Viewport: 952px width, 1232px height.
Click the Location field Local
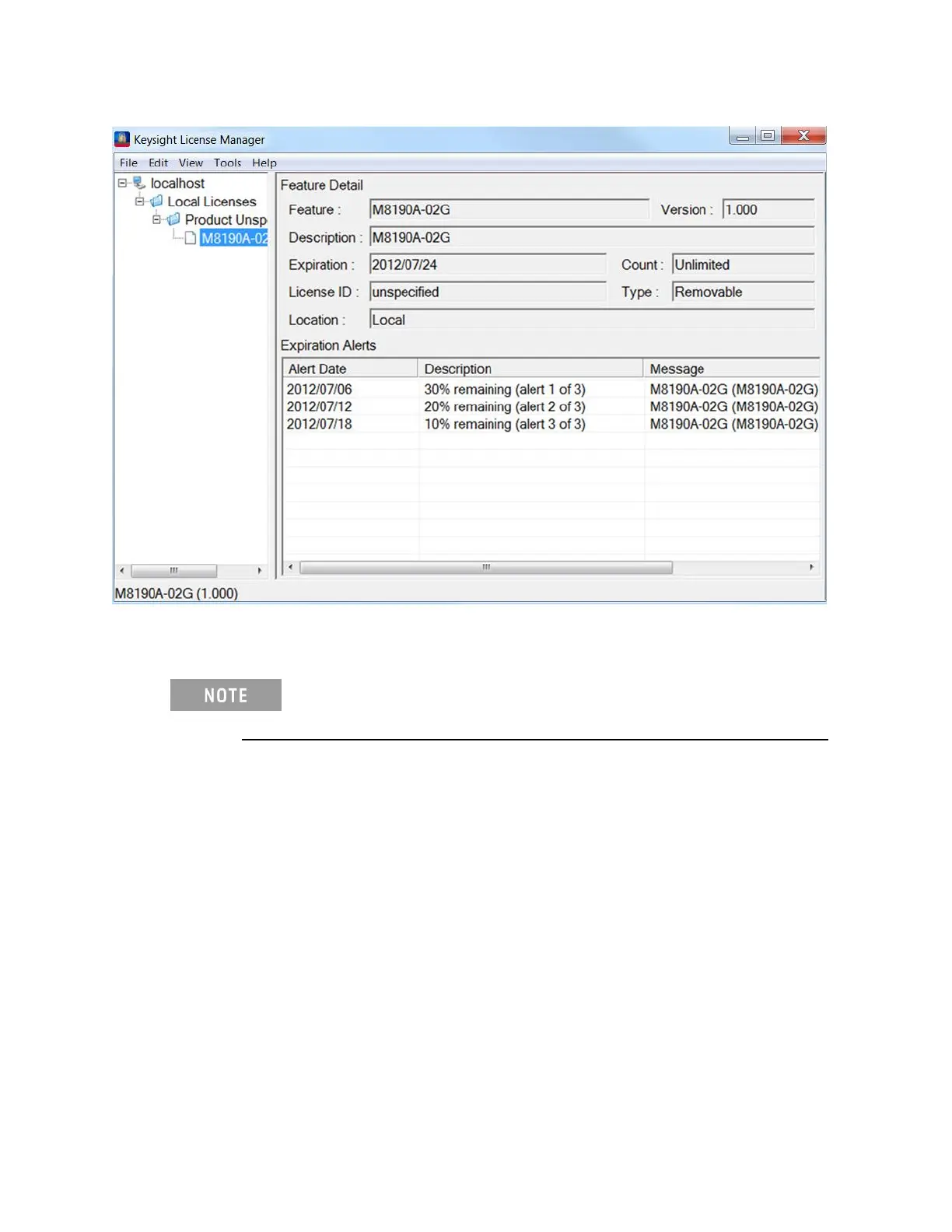tap(592, 320)
